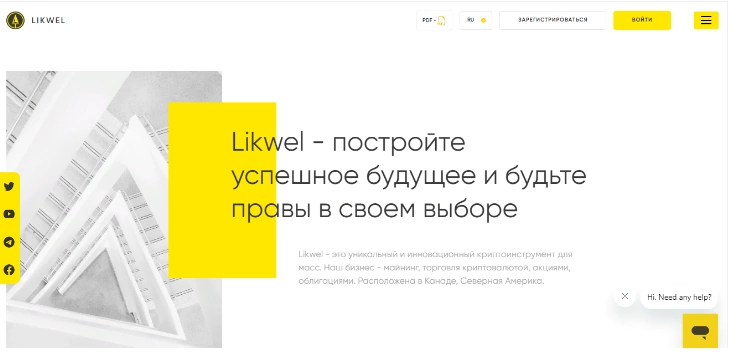Dismiss the chat help message

[x=625, y=296]
